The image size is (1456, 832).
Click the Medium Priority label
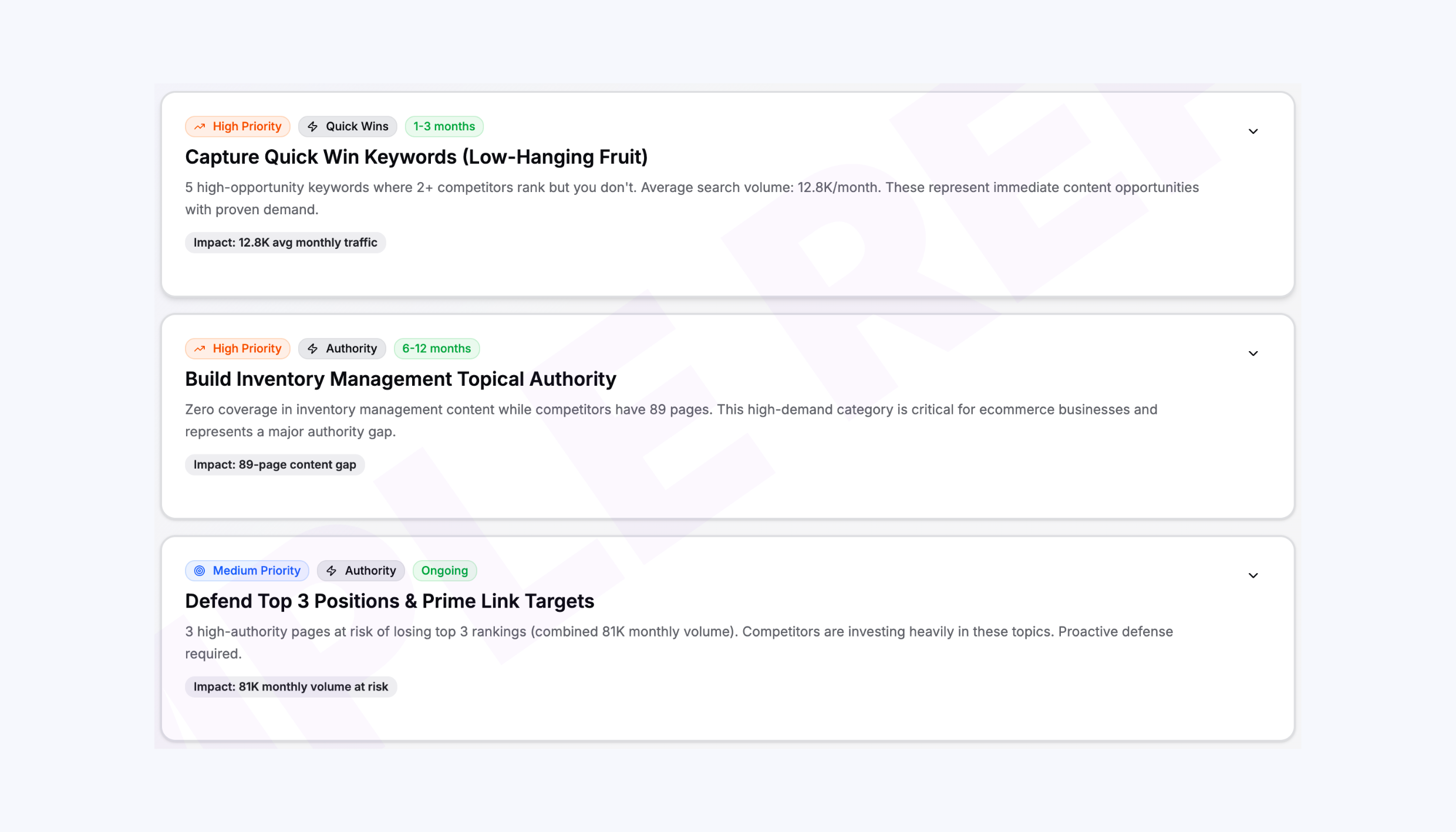pyautogui.click(x=256, y=571)
